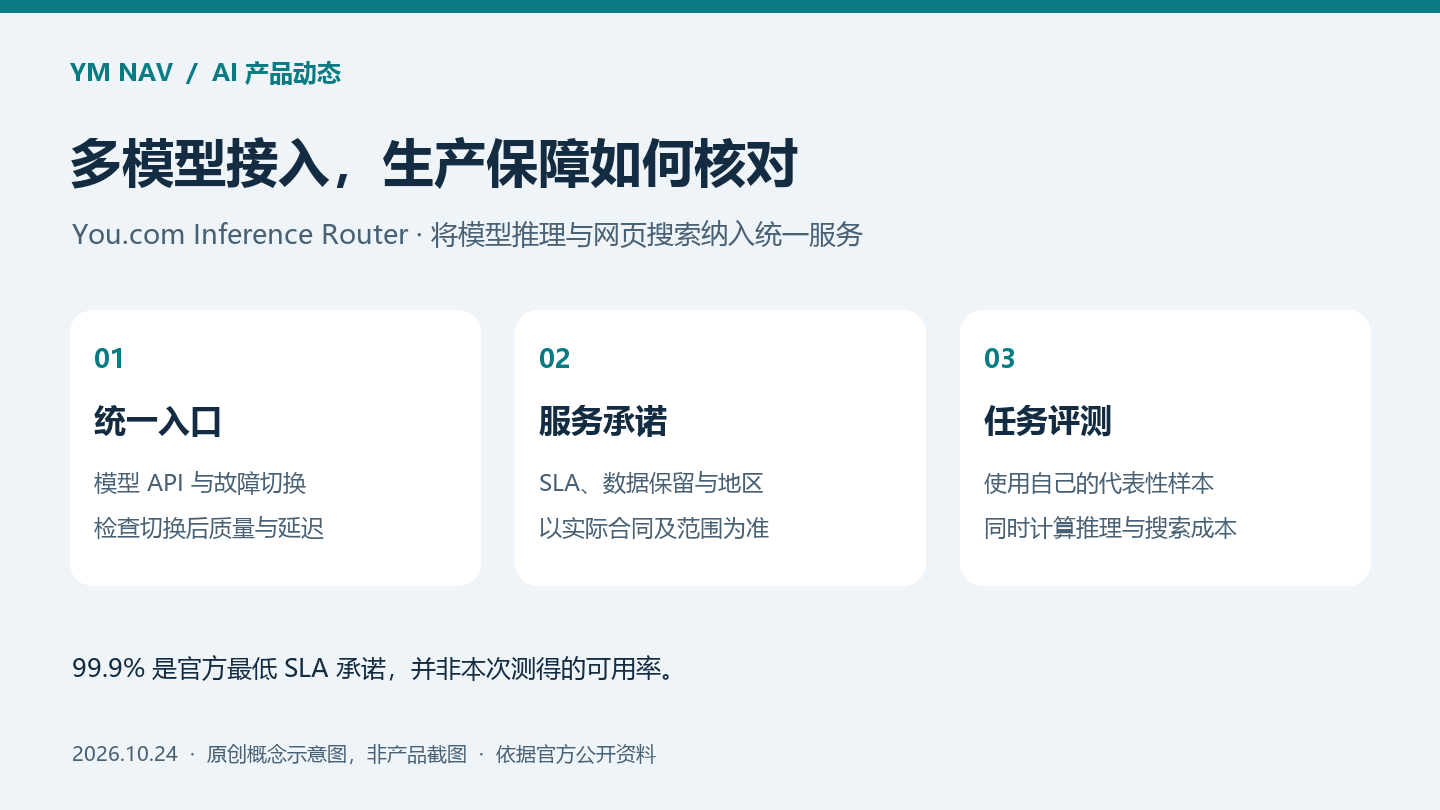This screenshot has height=810, width=1440.
Task: Click the line "同时计算推理与搜索成本"
Action: [x=1111, y=528]
